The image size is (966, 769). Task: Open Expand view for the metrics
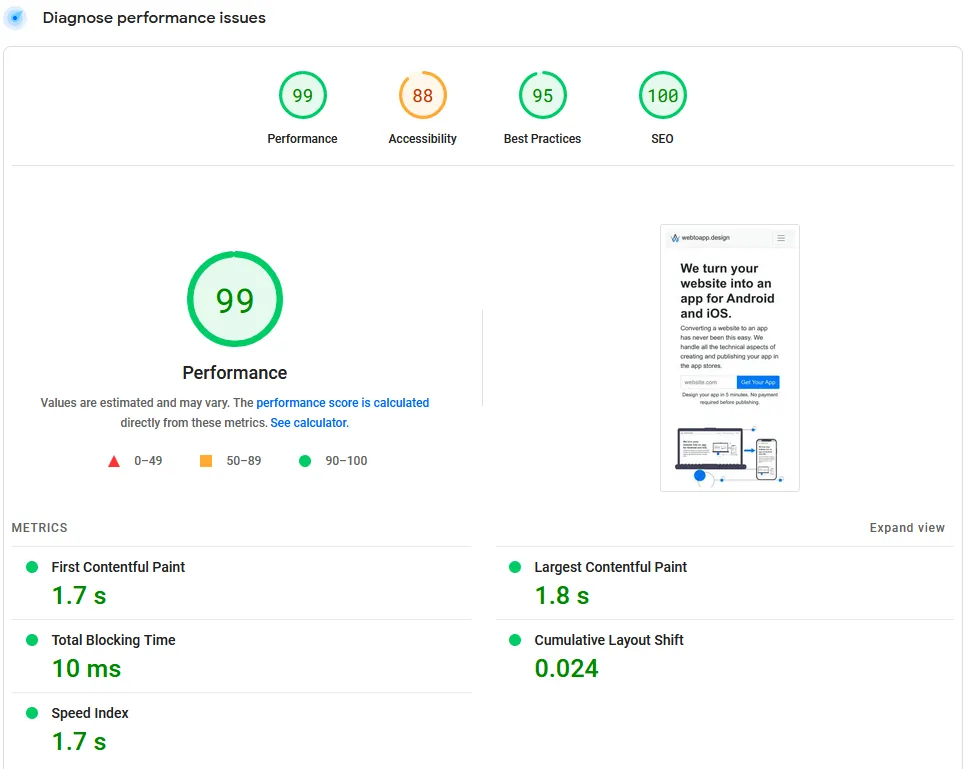pyautogui.click(x=907, y=527)
